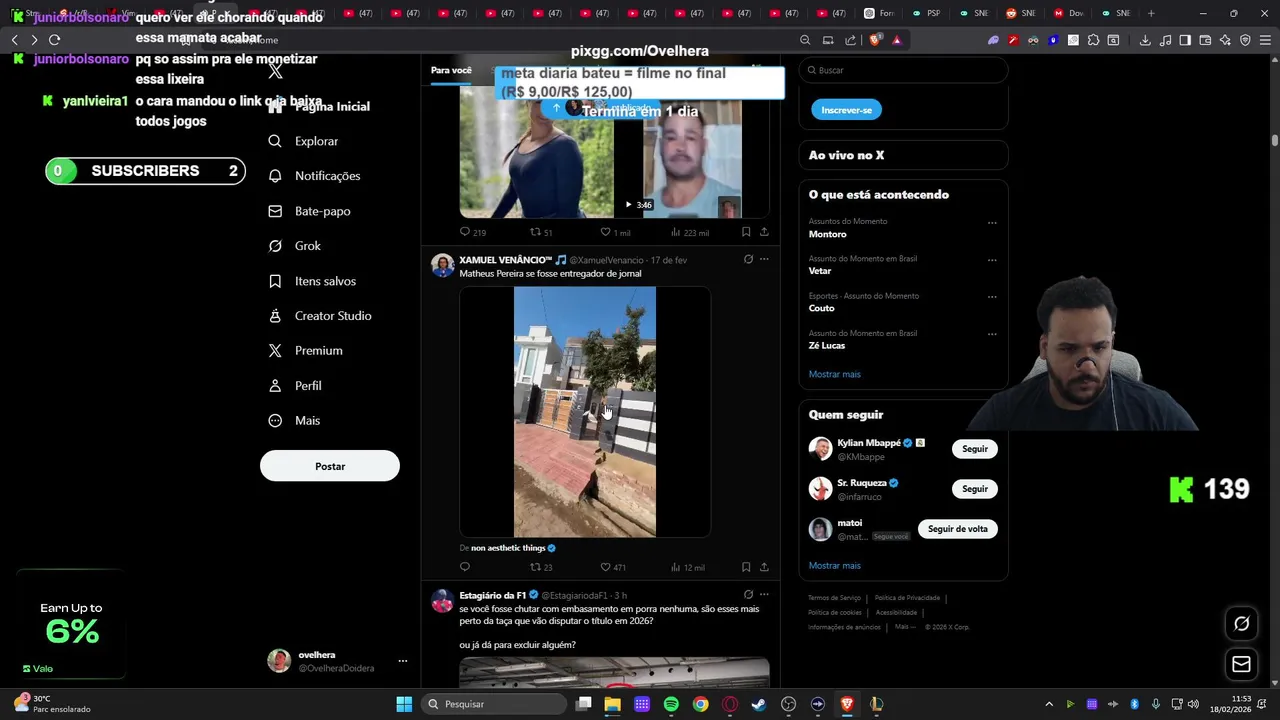Open options for Montoro trend
Viewport: 1280px width, 720px height.
[x=992, y=223]
